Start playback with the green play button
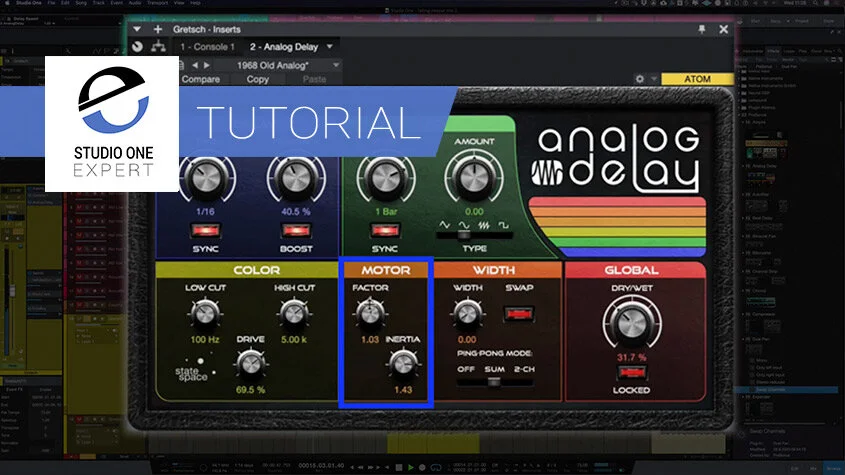 (411, 467)
